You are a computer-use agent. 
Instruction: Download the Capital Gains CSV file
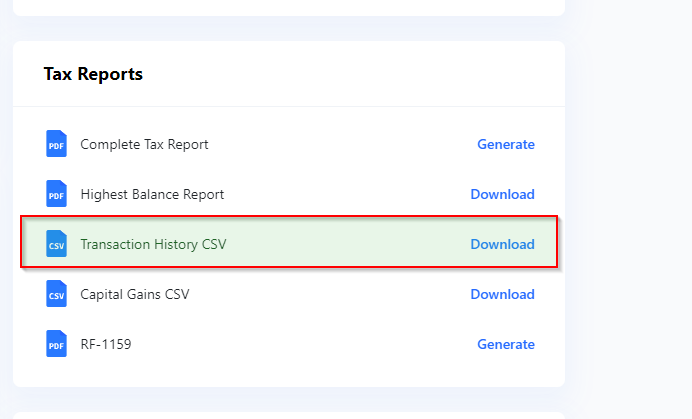502,294
